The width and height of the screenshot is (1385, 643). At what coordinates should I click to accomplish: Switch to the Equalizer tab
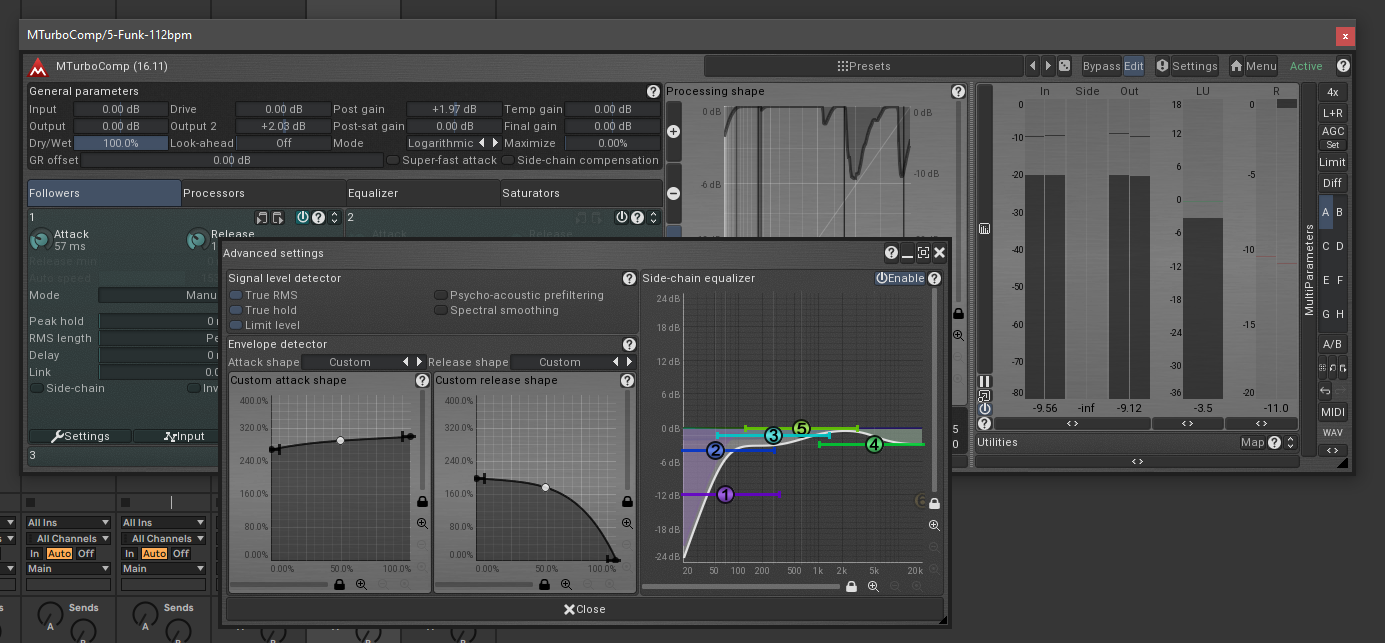click(422, 193)
